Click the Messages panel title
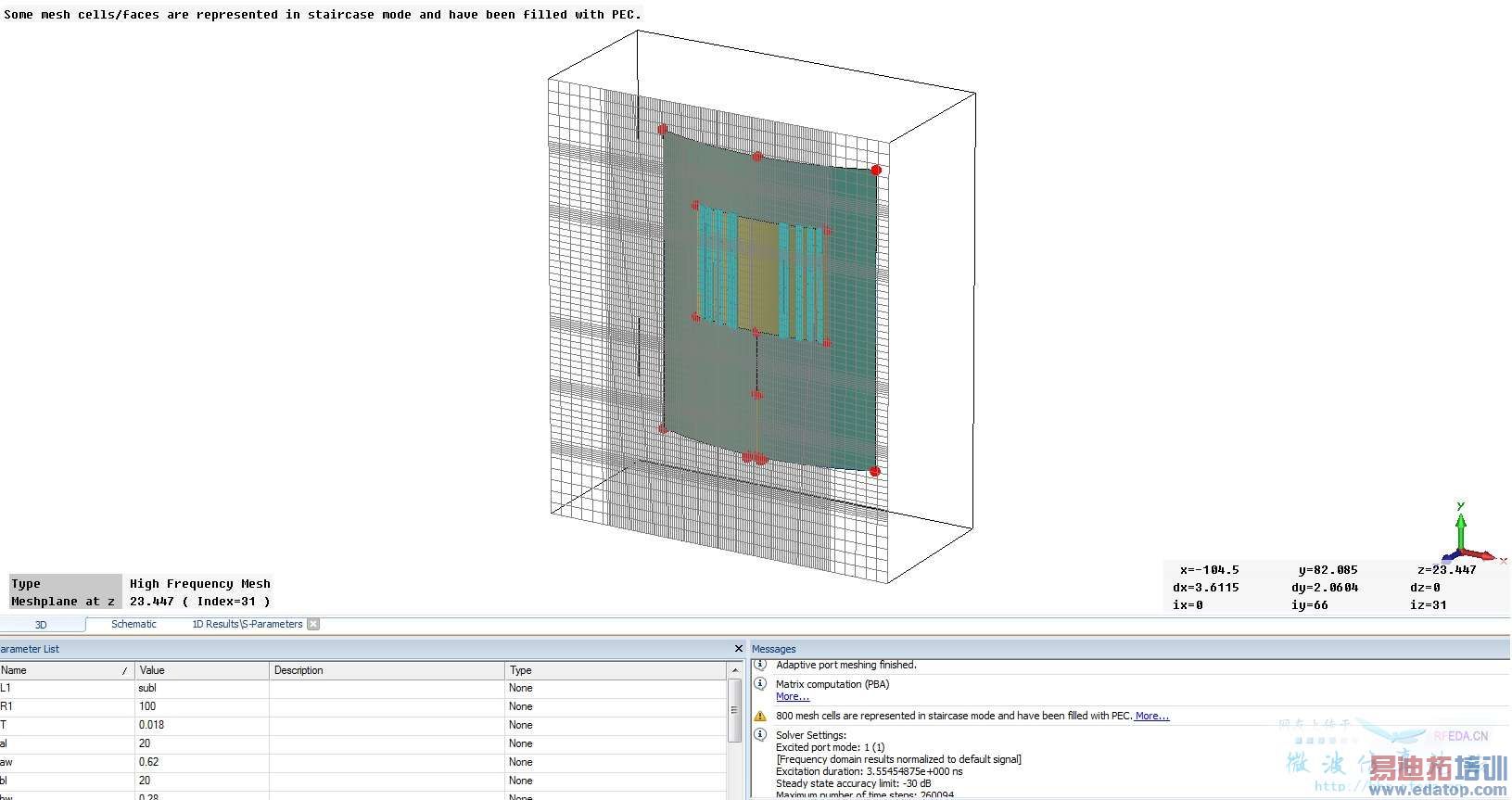 pos(773,649)
